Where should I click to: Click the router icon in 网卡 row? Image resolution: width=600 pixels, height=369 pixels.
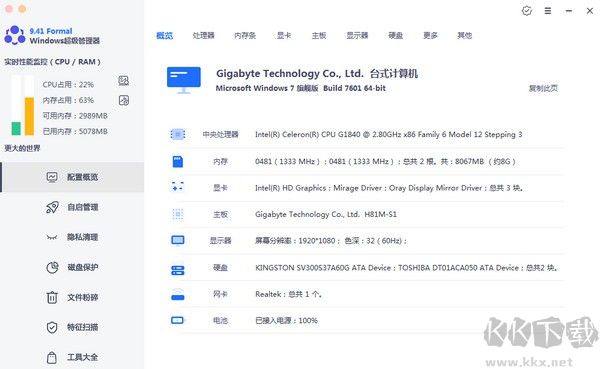pyautogui.click(x=178, y=294)
